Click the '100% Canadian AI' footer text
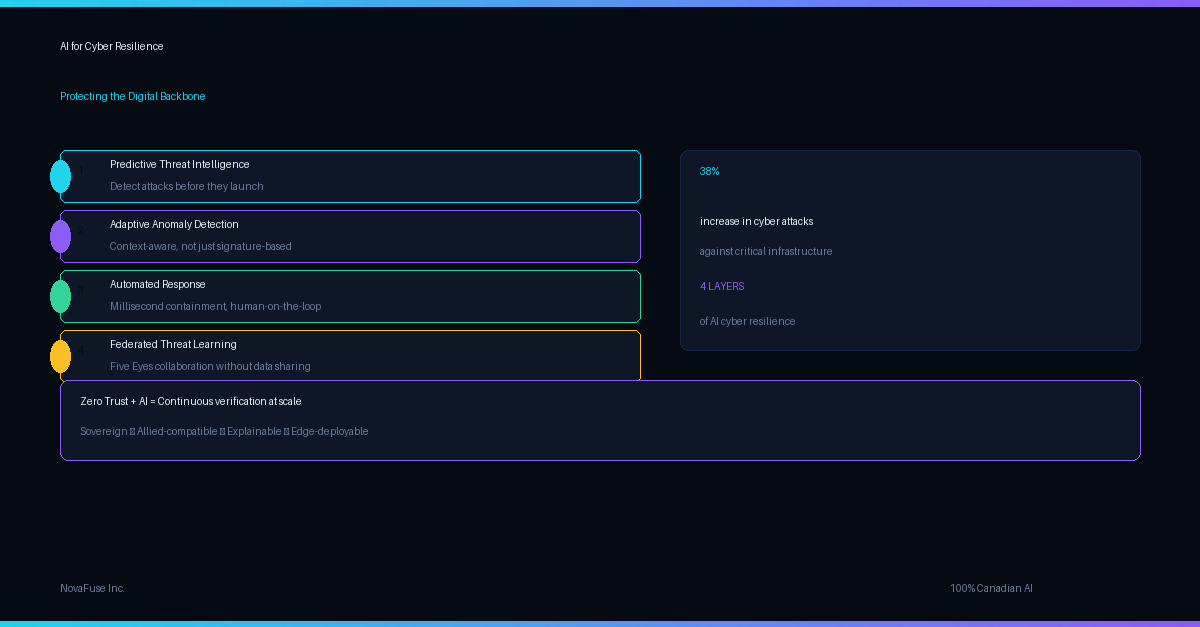Image resolution: width=1200 pixels, height=627 pixels. pyautogui.click(x=992, y=588)
